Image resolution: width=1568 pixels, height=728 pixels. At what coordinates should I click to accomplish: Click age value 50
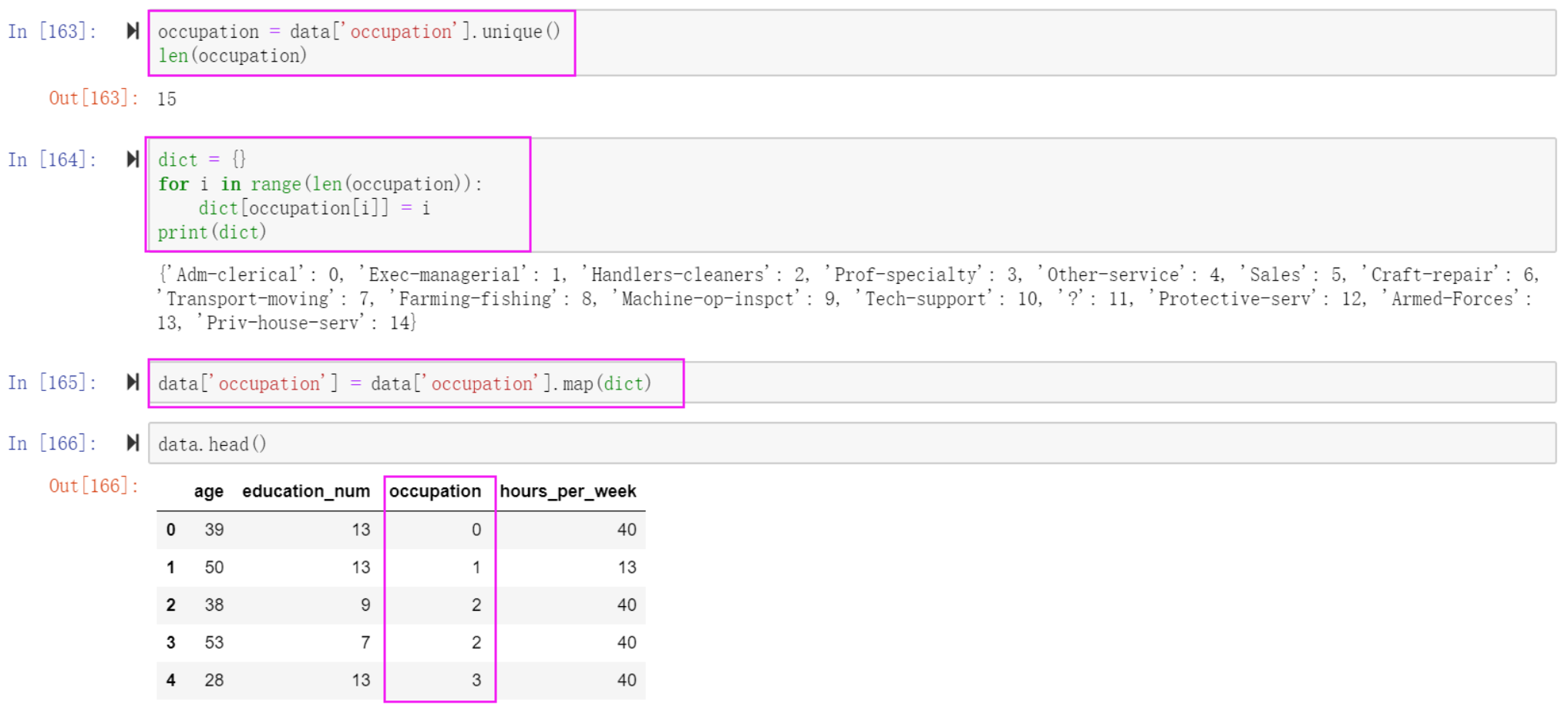[x=214, y=568]
